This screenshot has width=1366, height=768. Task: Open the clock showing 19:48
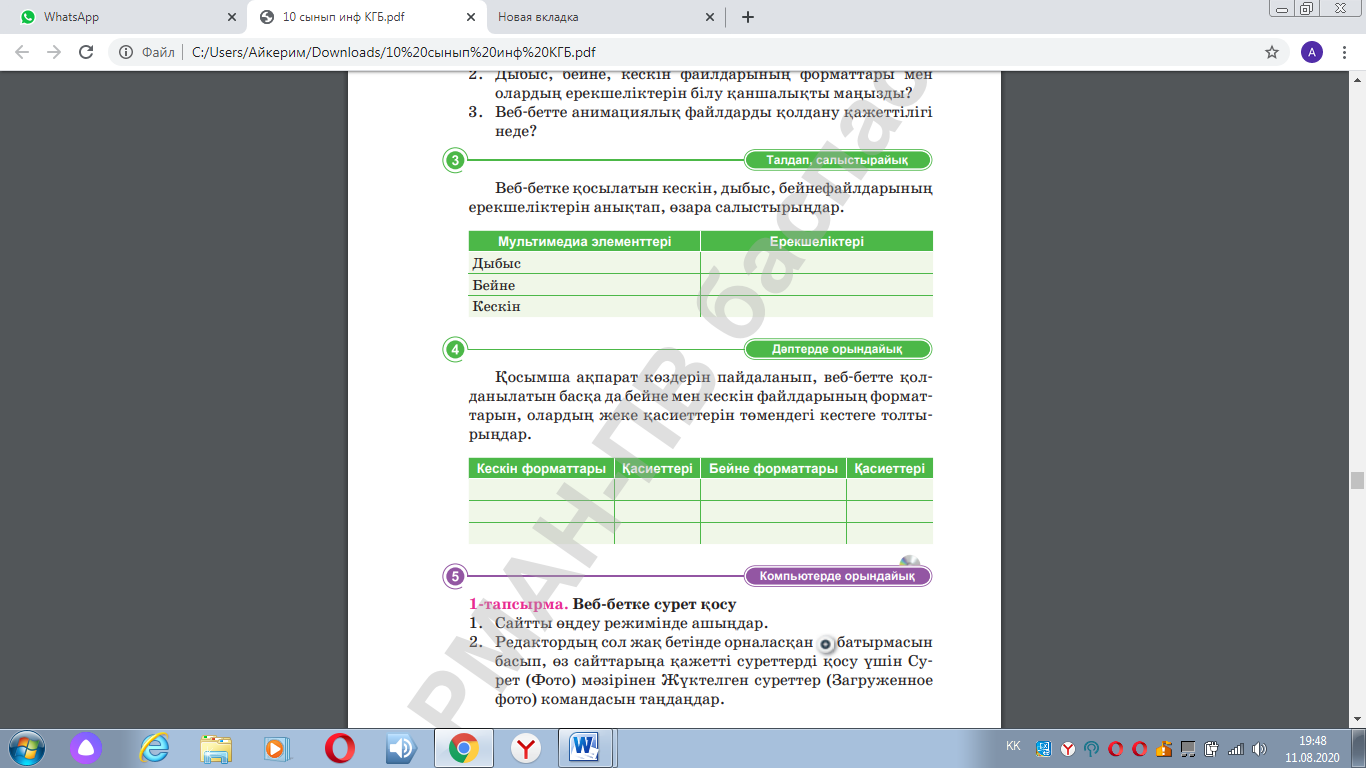point(1312,748)
